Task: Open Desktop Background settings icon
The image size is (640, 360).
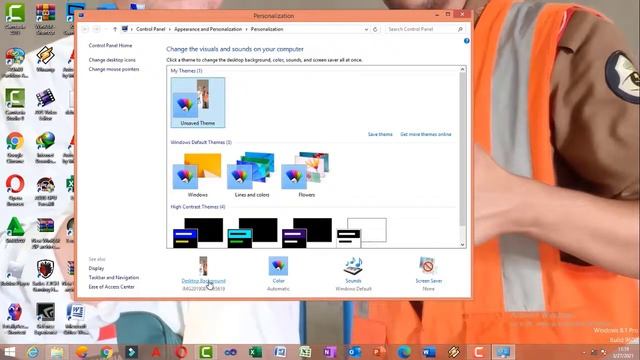Action: (x=203, y=266)
